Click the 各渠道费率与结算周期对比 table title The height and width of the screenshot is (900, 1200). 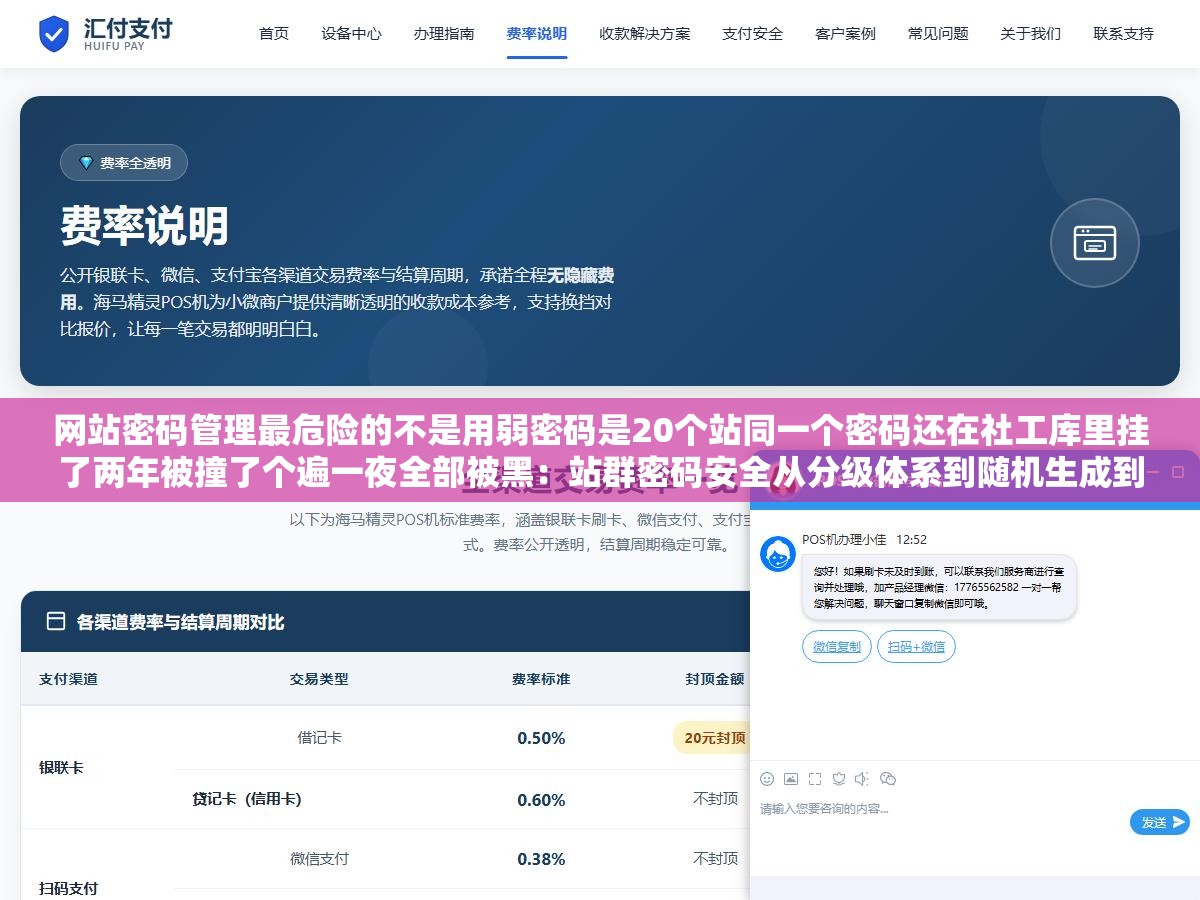click(180, 622)
